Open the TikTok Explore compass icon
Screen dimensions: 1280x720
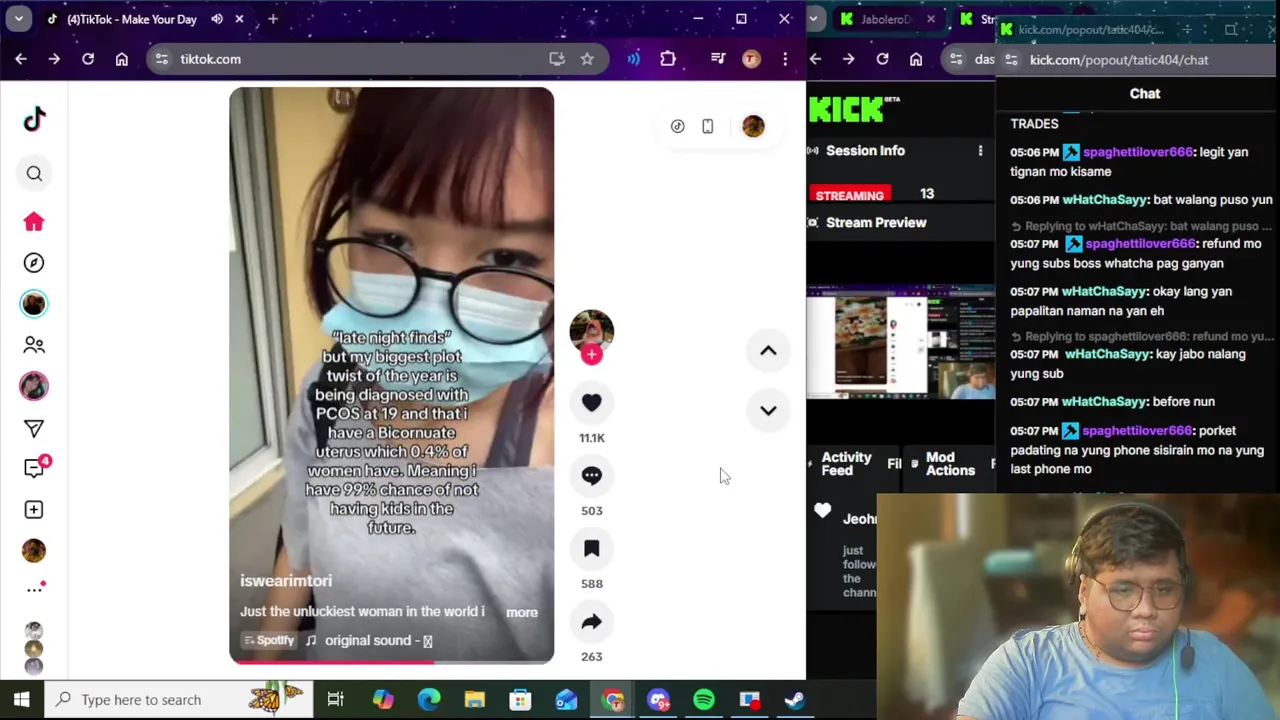(x=34, y=263)
